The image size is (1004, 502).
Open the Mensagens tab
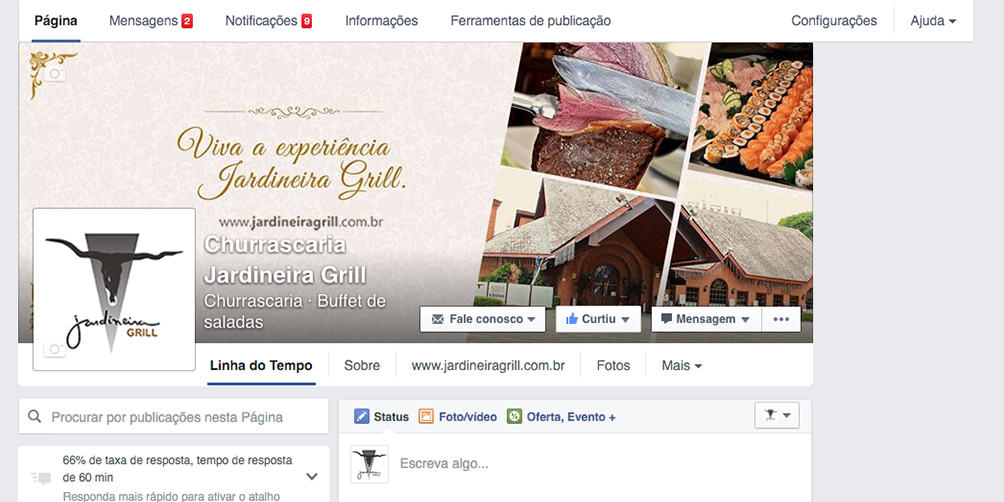pos(150,20)
